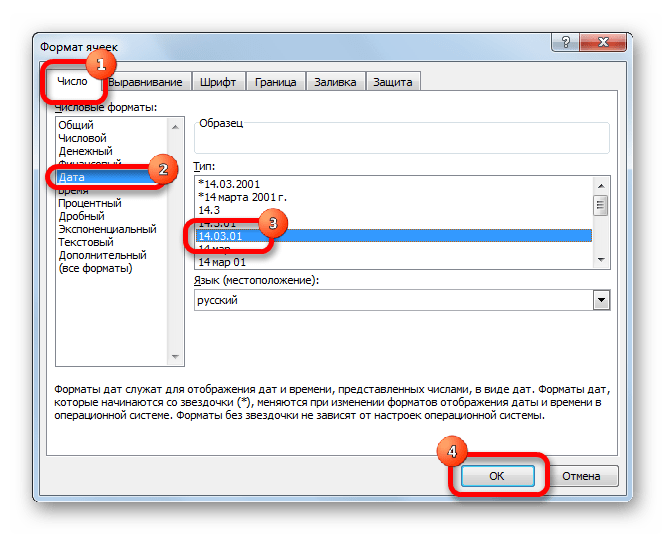Confirm with the OK button
This screenshot has width=666, height=535.
[x=497, y=476]
